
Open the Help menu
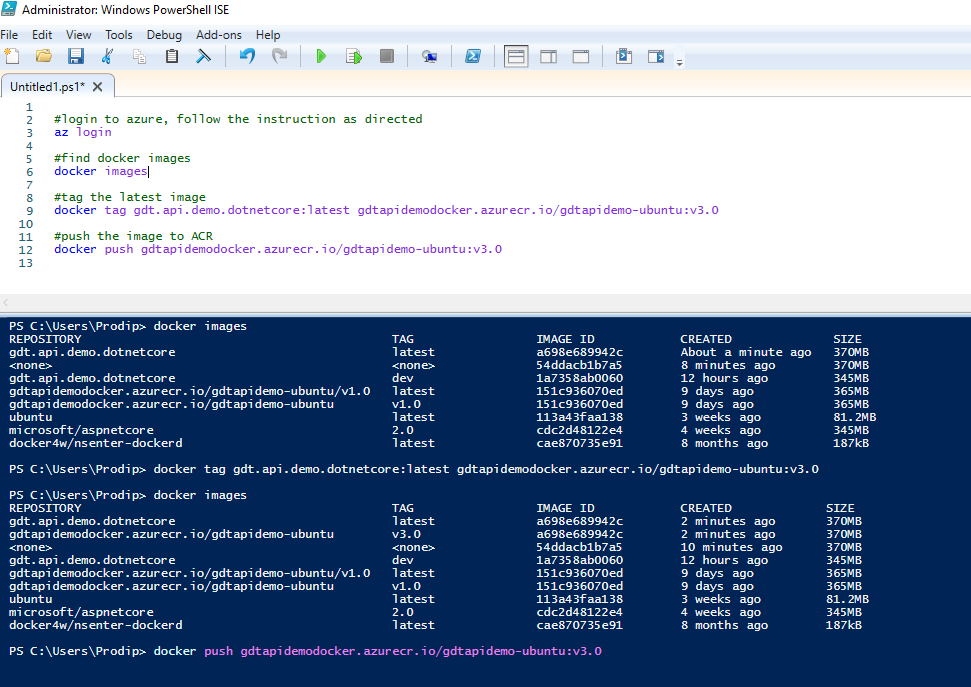pos(268,35)
